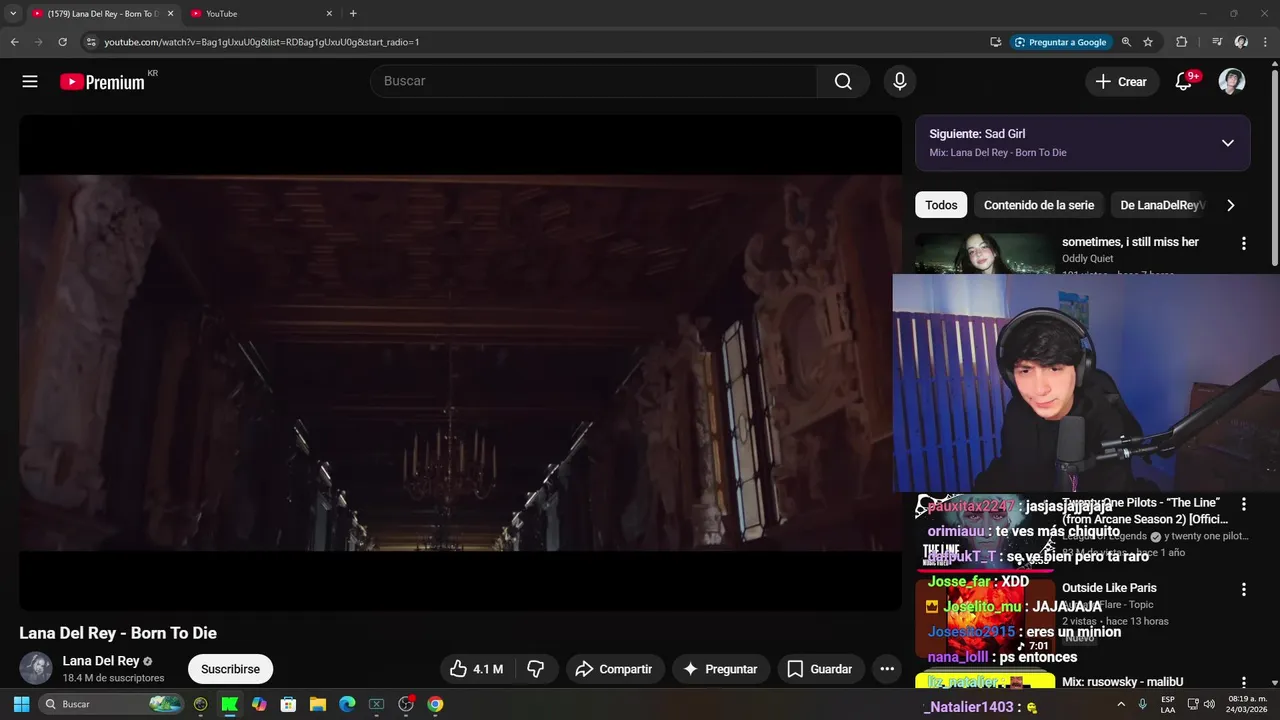The height and width of the screenshot is (720, 1280).
Task: Collapse the 'Siguiente: Sad Girl' playlist panel
Action: [1228, 143]
